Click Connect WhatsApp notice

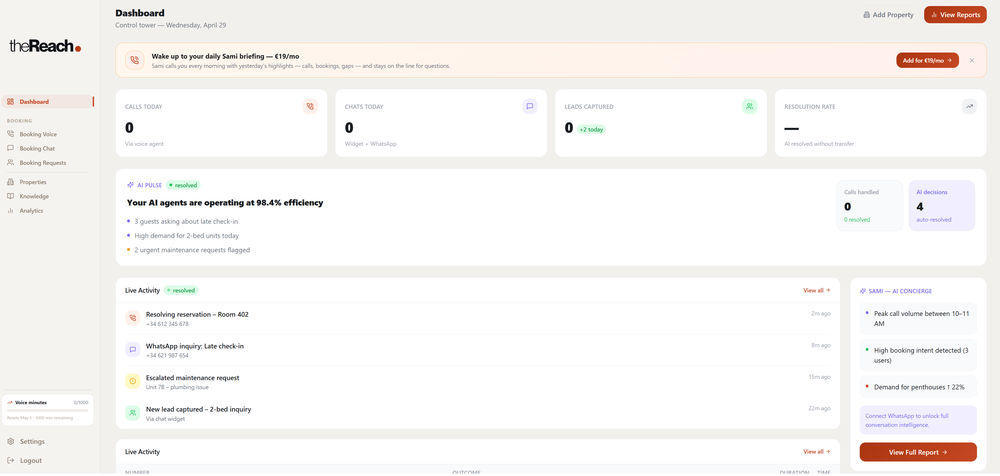coord(918,420)
